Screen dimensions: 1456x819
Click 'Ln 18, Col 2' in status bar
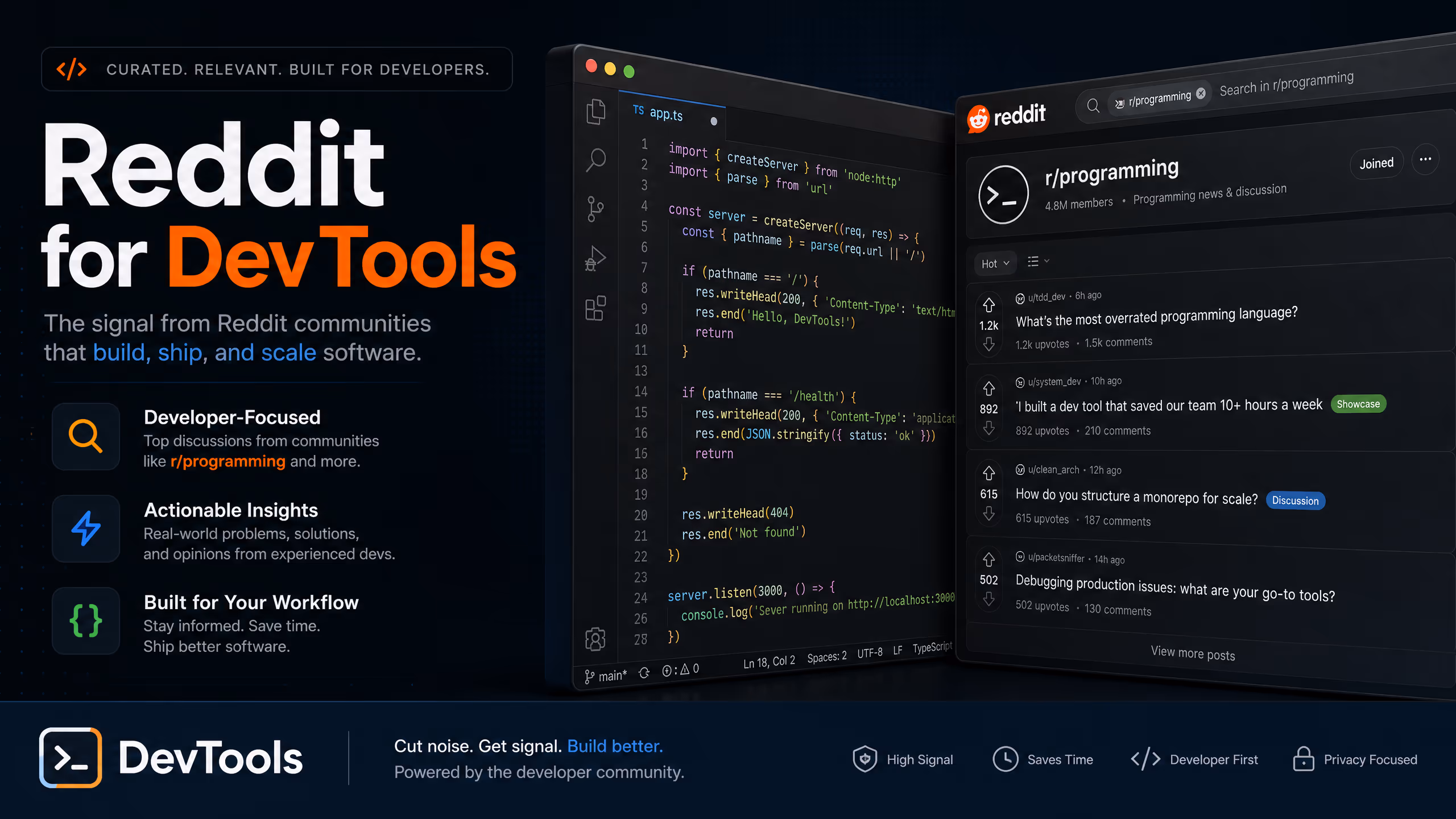[x=769, y=662]
